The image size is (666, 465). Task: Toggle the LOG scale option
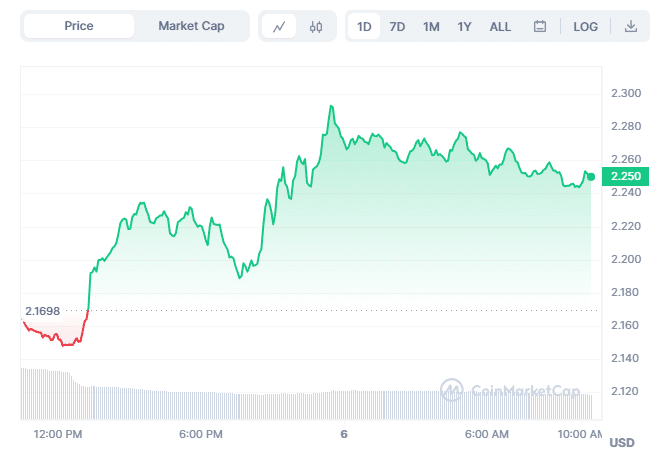(x=586, y=27)
